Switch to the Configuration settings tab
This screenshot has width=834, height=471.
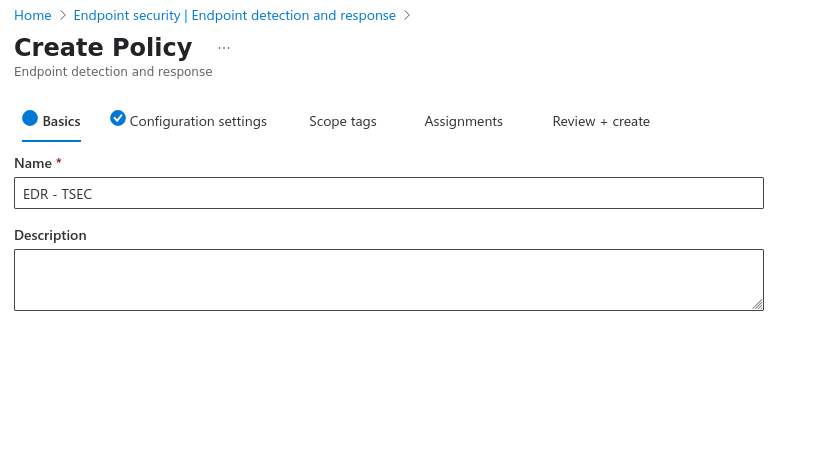pyautogui.click(x=198, y=121)
